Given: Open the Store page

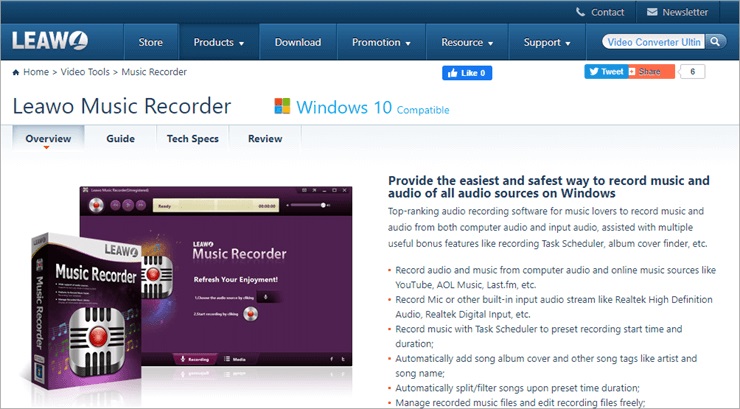Looking at the screenshot, I should (151, 42).
